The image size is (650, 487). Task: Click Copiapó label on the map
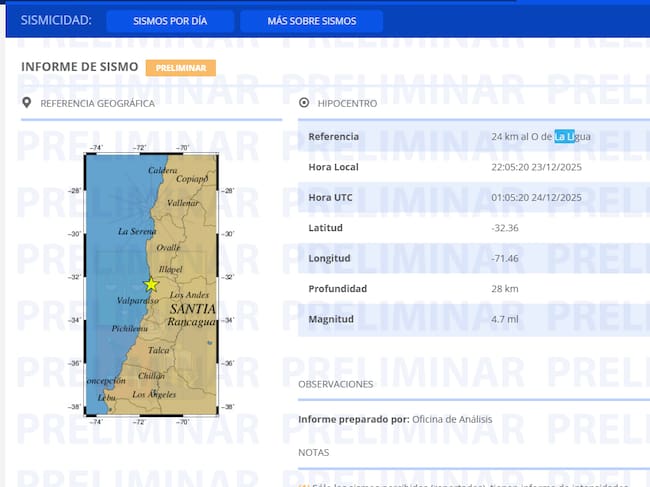coord(192,179)
